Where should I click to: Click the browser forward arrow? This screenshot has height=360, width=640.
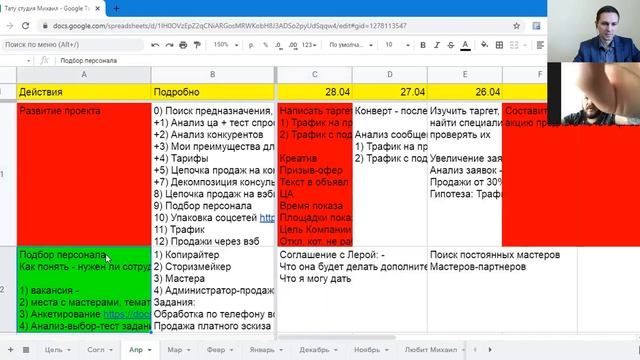[10, 26]
